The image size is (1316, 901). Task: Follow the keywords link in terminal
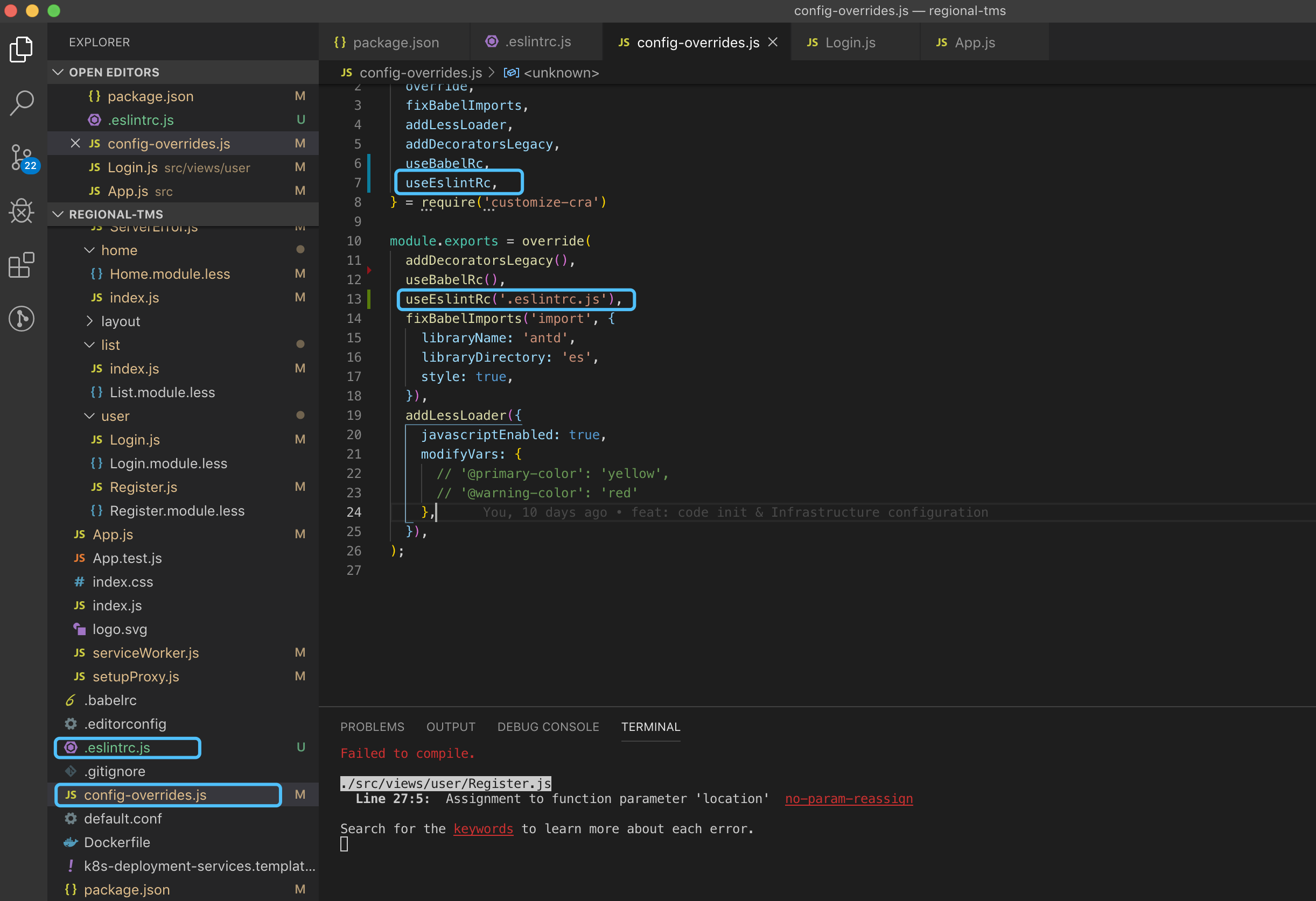[483, 828]
